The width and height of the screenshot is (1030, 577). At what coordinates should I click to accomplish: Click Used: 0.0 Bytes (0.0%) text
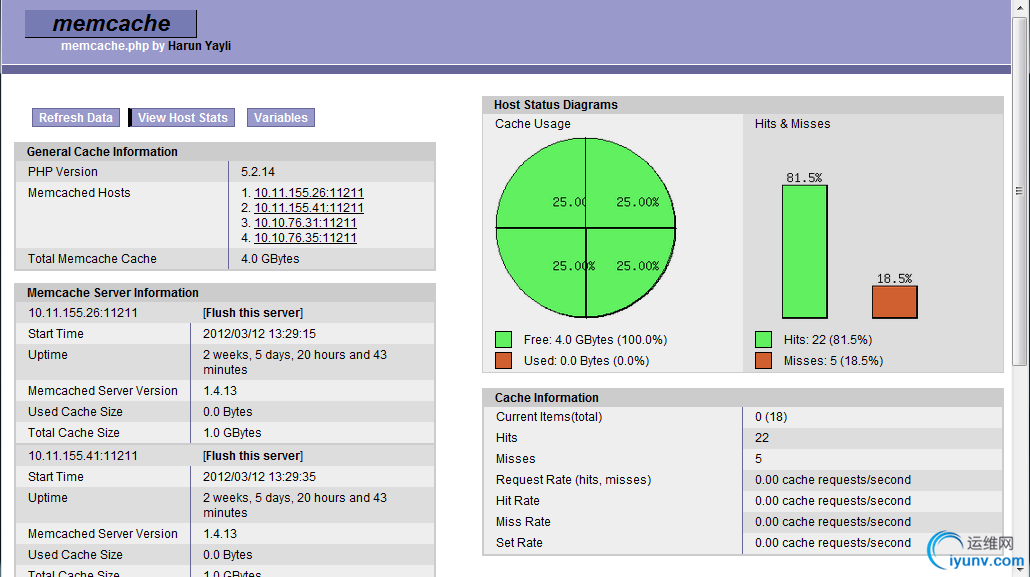pyautogui.click(x=587, y=361)
